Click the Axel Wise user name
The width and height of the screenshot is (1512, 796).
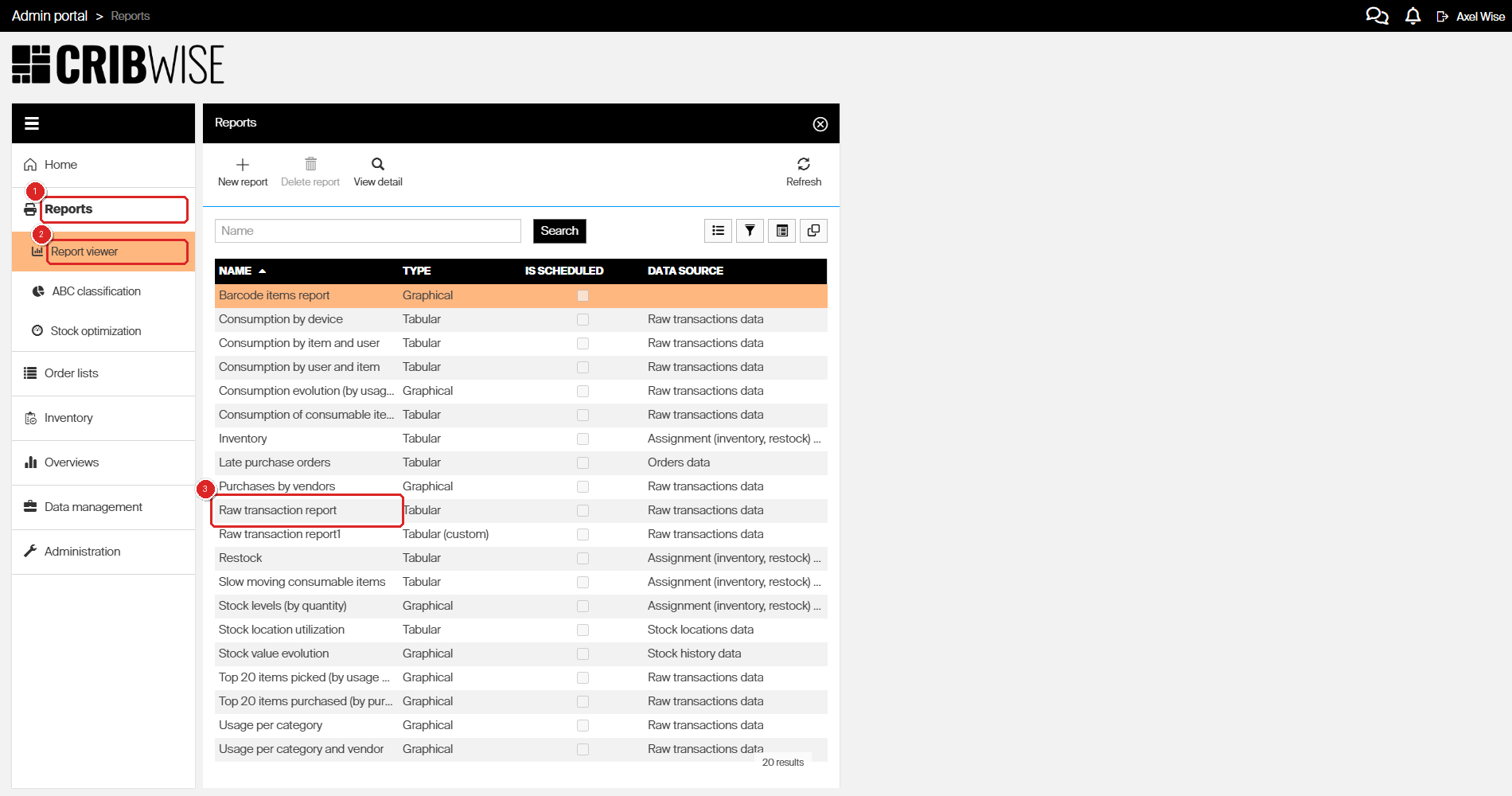pyautogui.click(x=1480, y=17)
